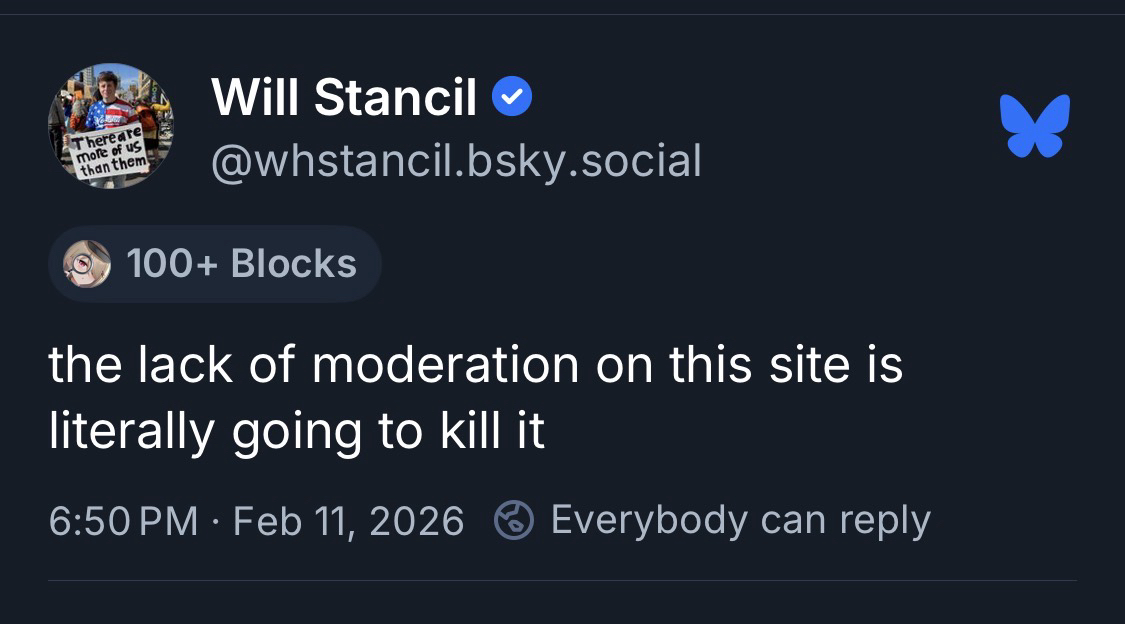Click the protest sign inside the avatar

pos(110,152)
